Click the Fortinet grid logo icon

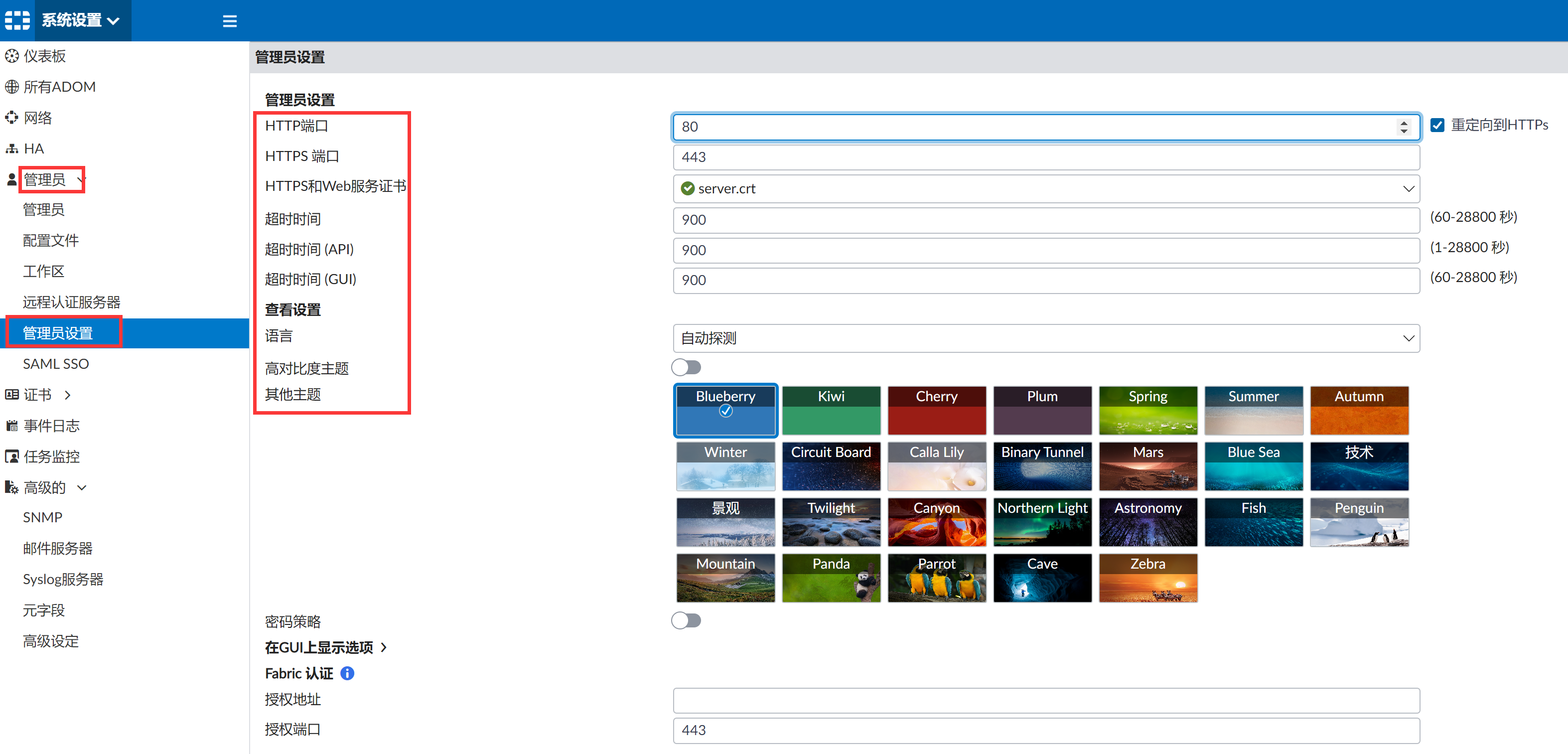[17, 20]
